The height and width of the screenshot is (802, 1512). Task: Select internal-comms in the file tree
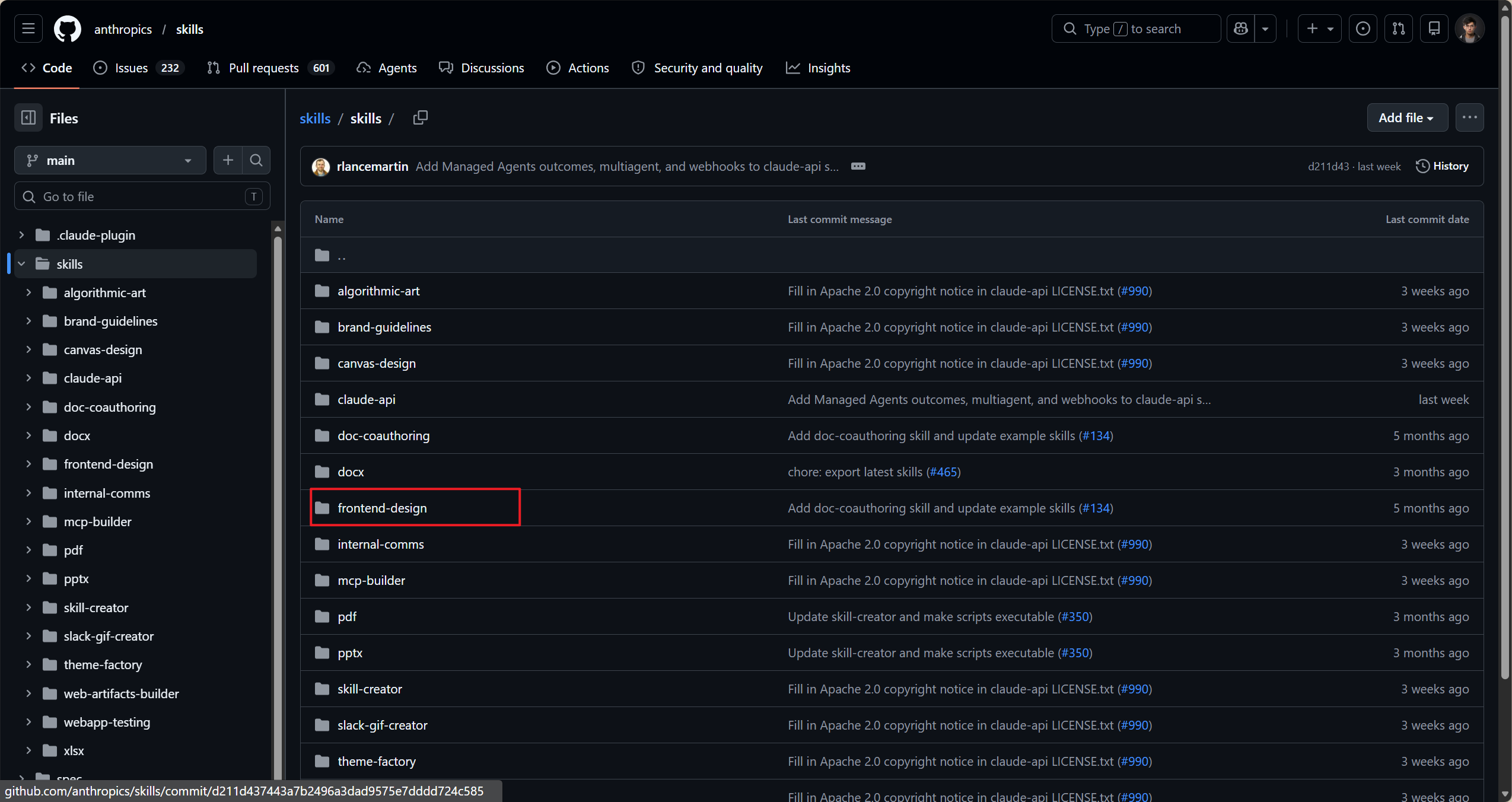pyautogui.click(x=107, y=493)
